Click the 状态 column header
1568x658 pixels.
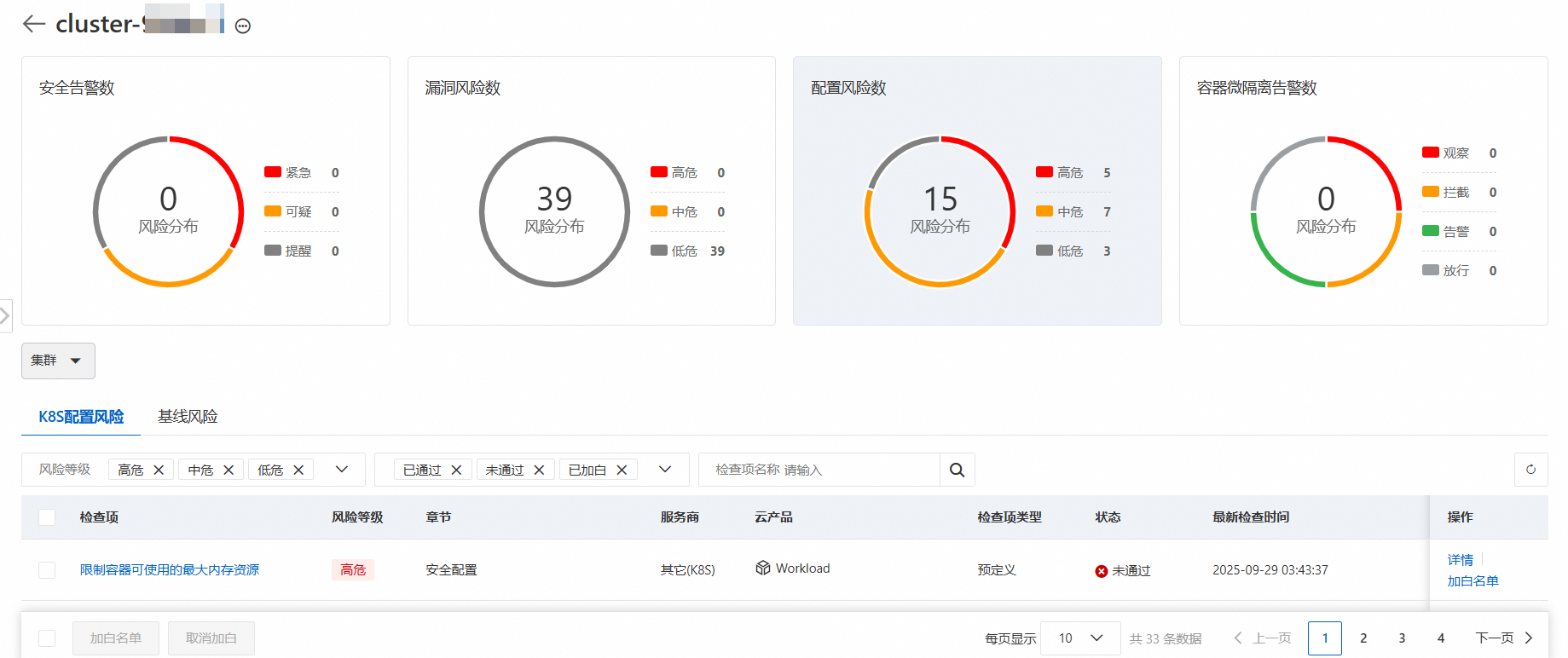coord(1108,517)
